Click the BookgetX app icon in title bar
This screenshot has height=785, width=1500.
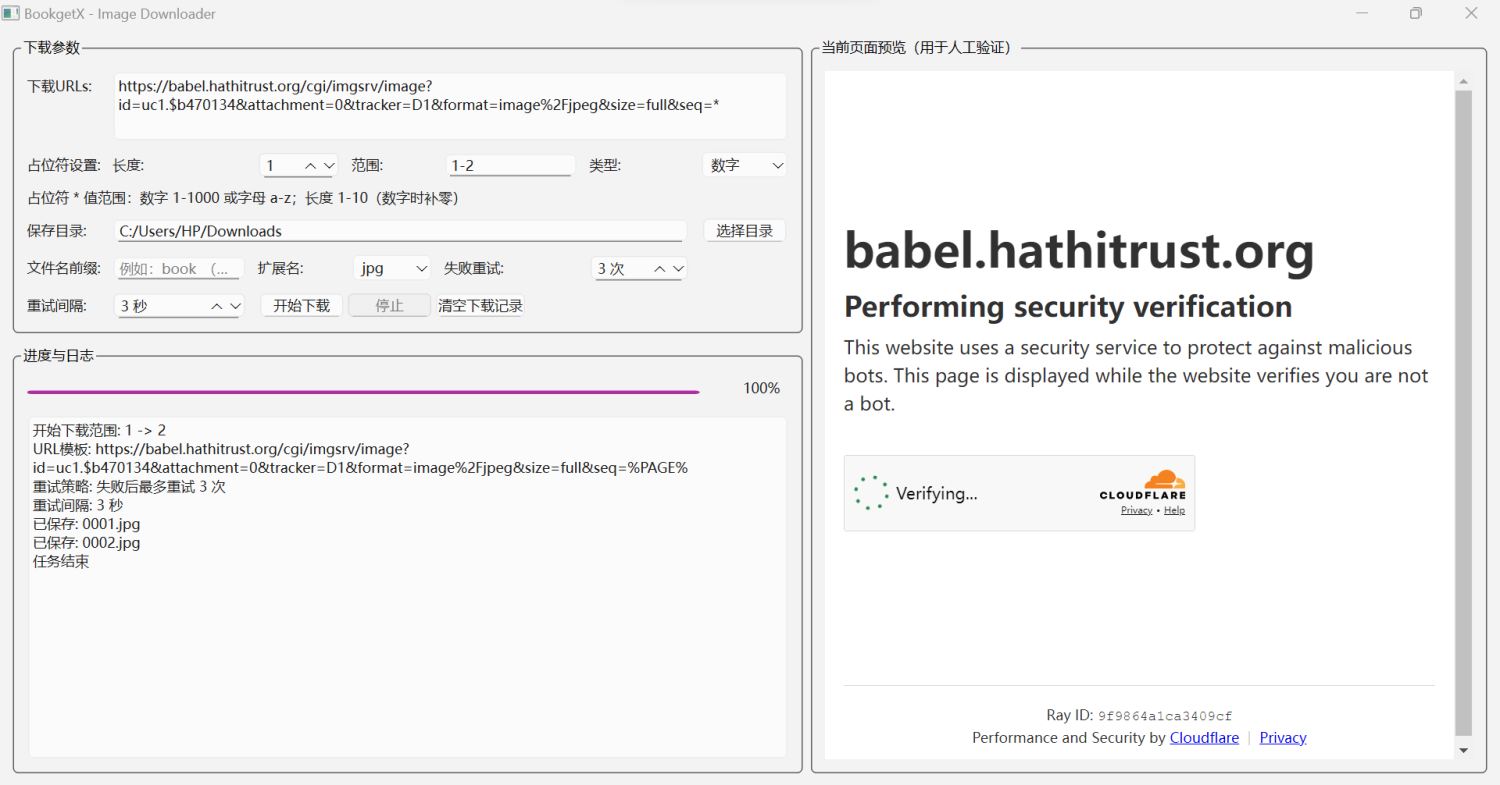[x=12, y=14]
